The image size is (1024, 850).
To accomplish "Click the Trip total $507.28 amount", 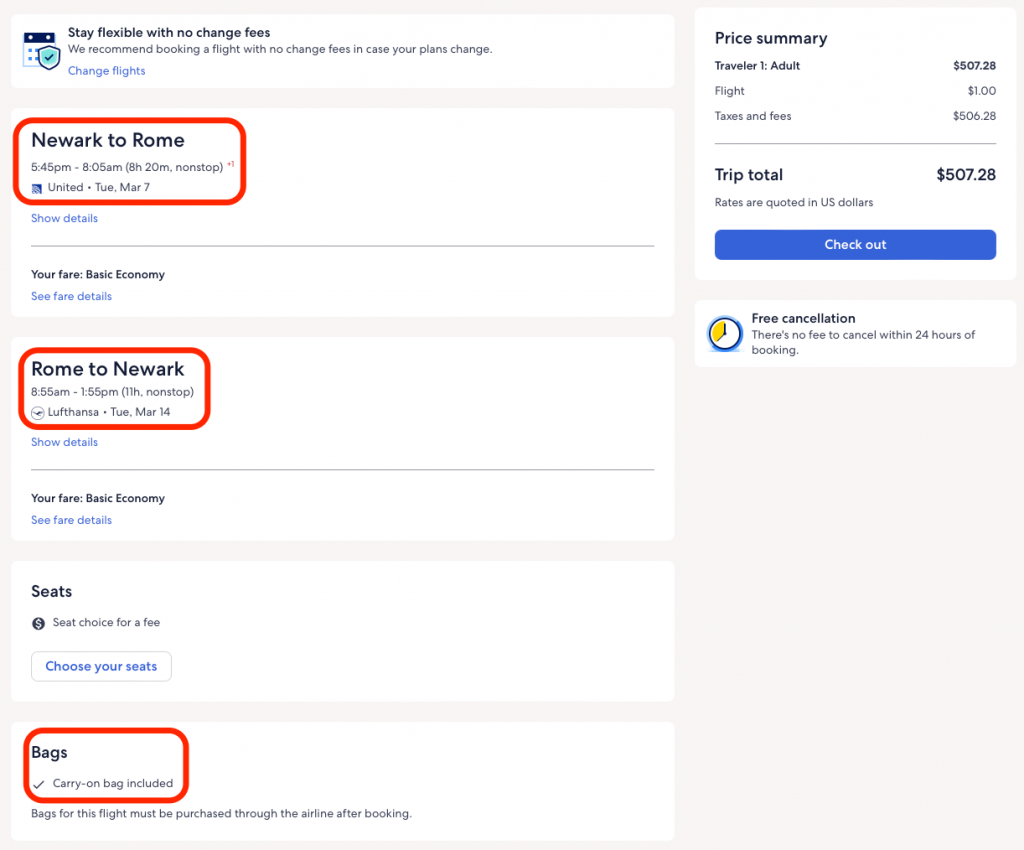I will [x=965, y=175].
